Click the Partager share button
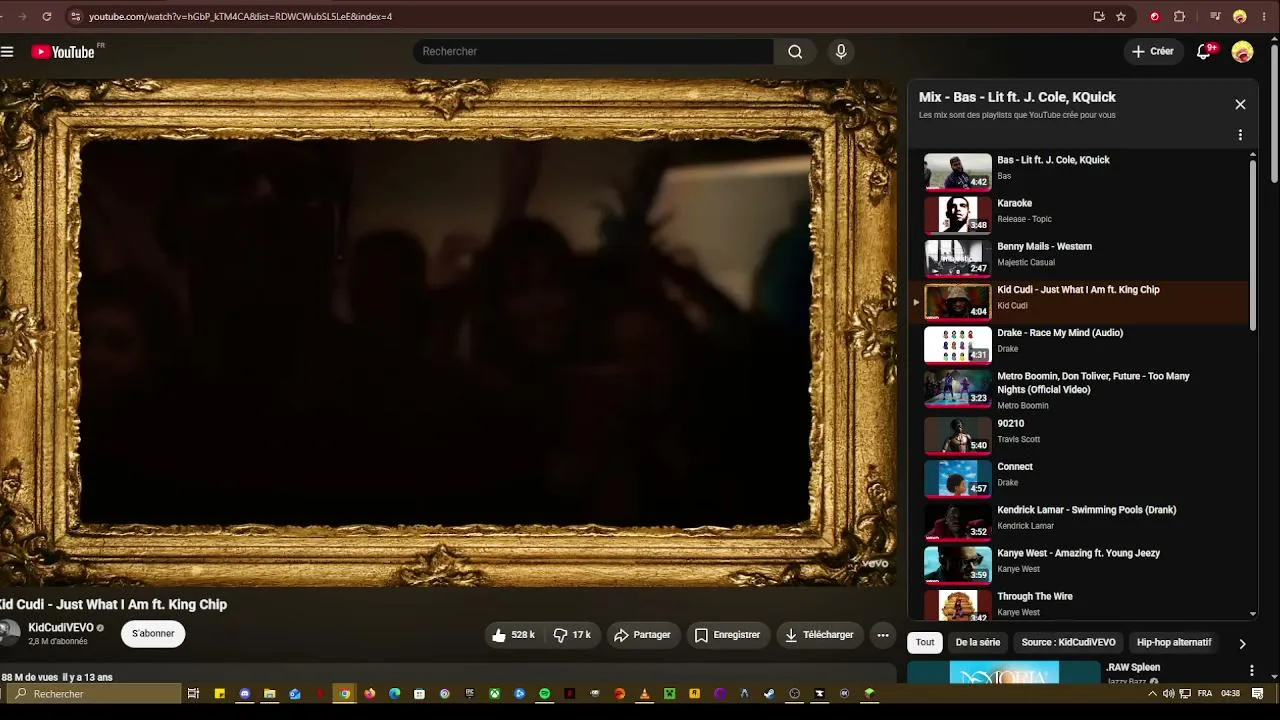The width and height of the screenshot is (1280, 720). click(x=642, y=635)
